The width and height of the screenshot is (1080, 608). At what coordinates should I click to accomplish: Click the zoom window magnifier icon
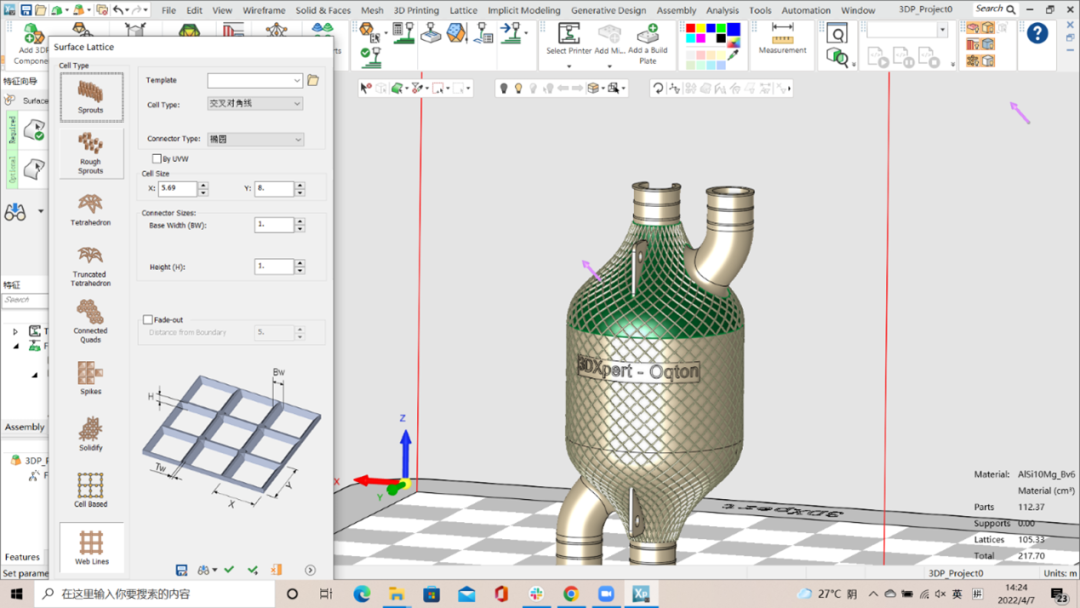click(837, 34)
